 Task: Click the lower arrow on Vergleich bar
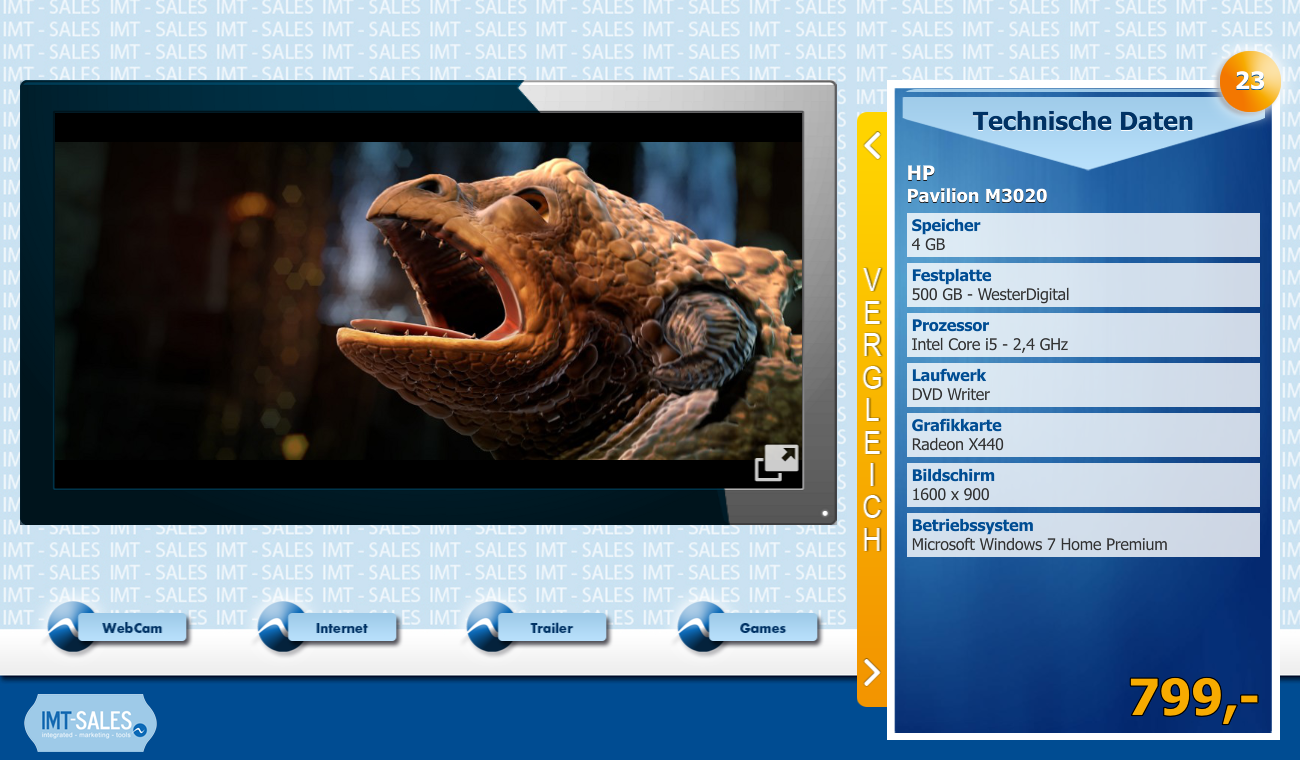tap(872, 672)
